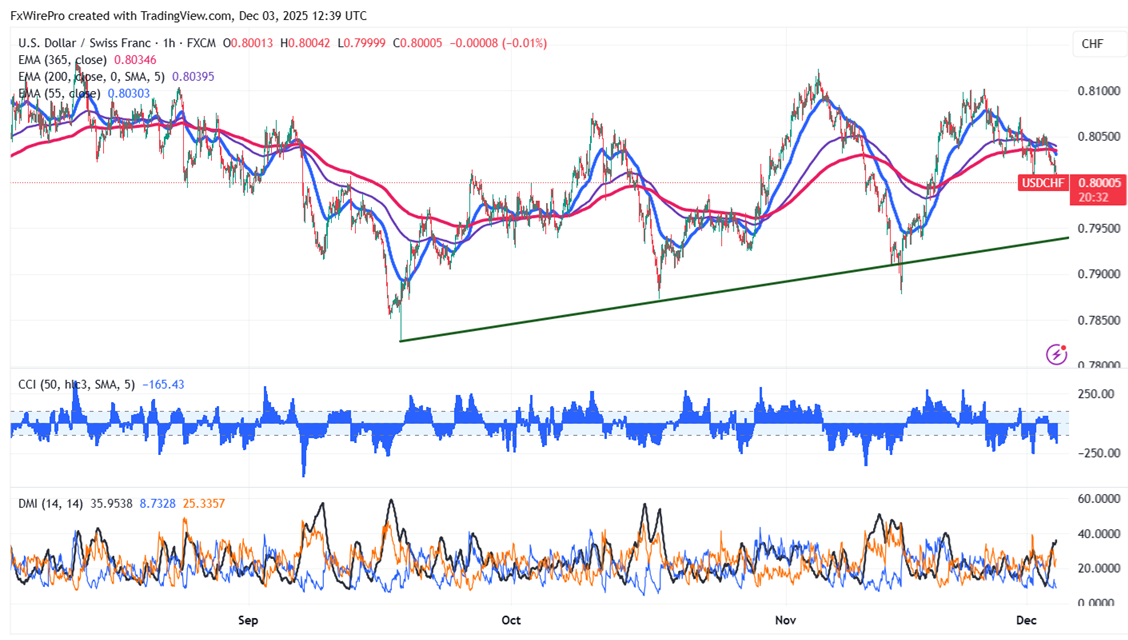This screenshot has width=1128, height=640.
Task: Select the EMA (200, close, 0, SMA, 5) legend
Action: point(91,76)
